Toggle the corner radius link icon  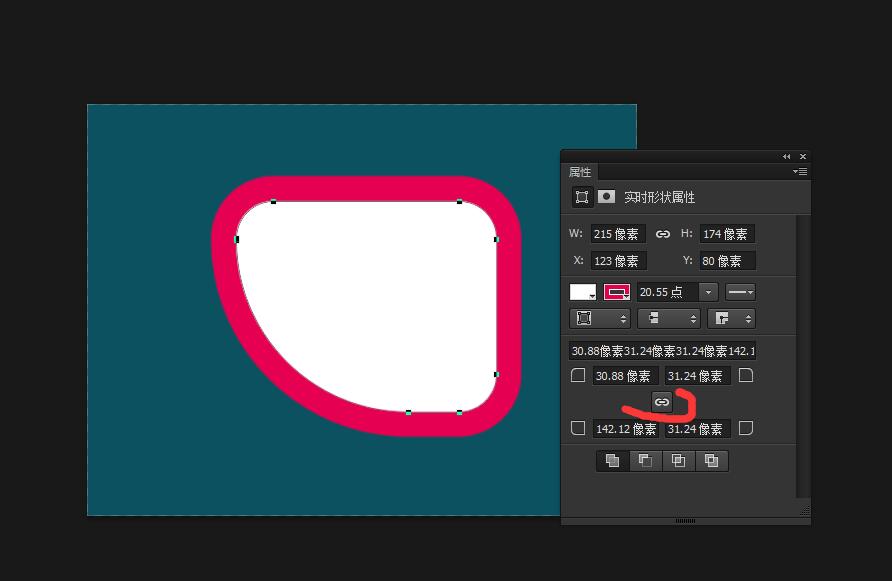point(661,401)
